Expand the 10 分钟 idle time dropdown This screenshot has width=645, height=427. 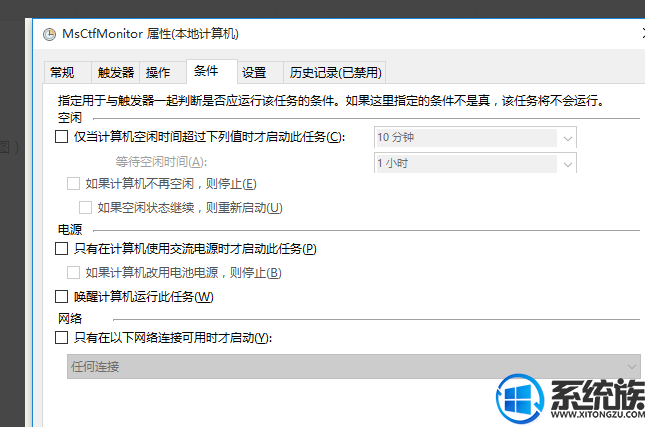point(475,137)
